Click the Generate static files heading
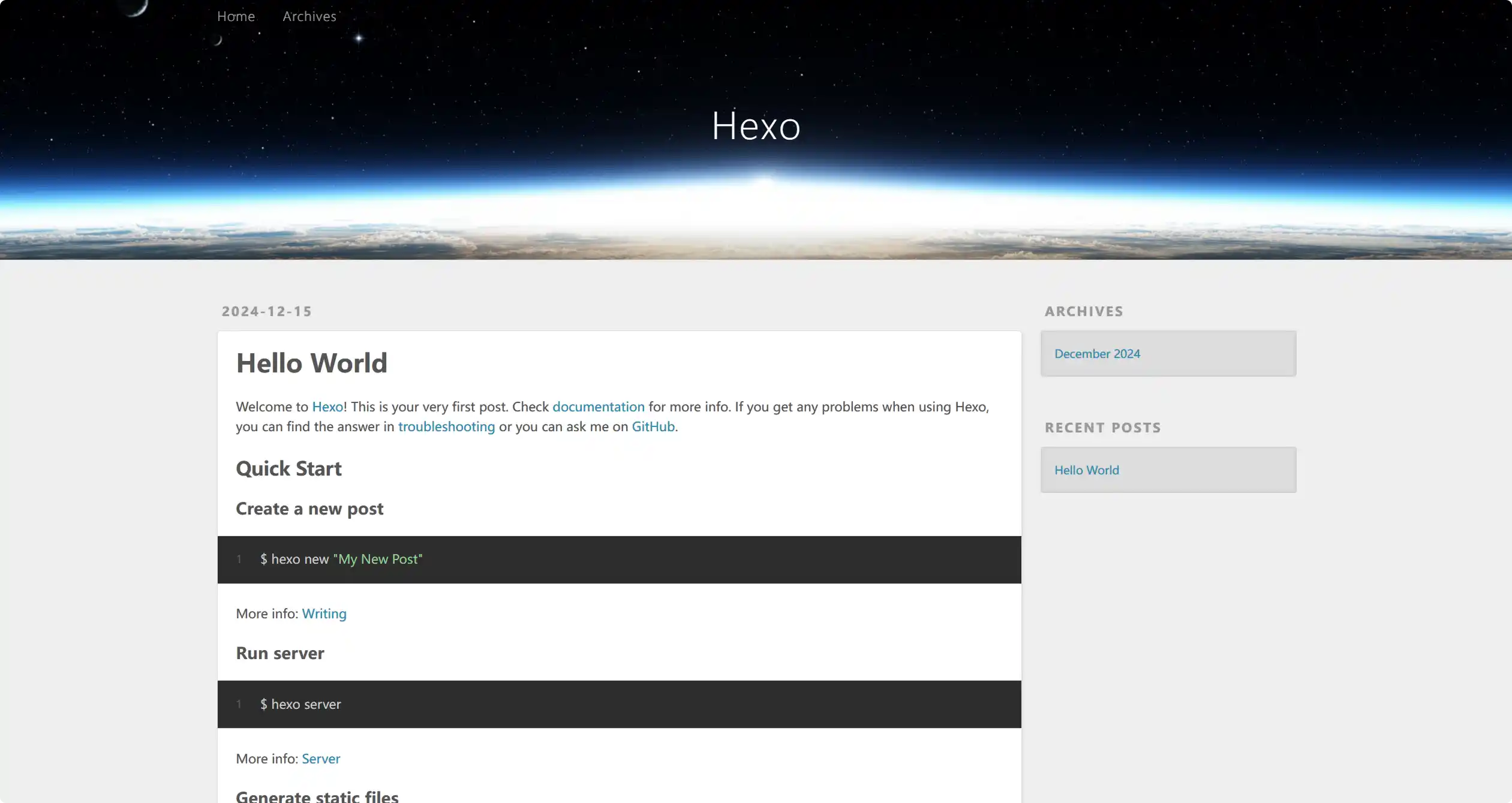1512x803 pixels. 317,796
